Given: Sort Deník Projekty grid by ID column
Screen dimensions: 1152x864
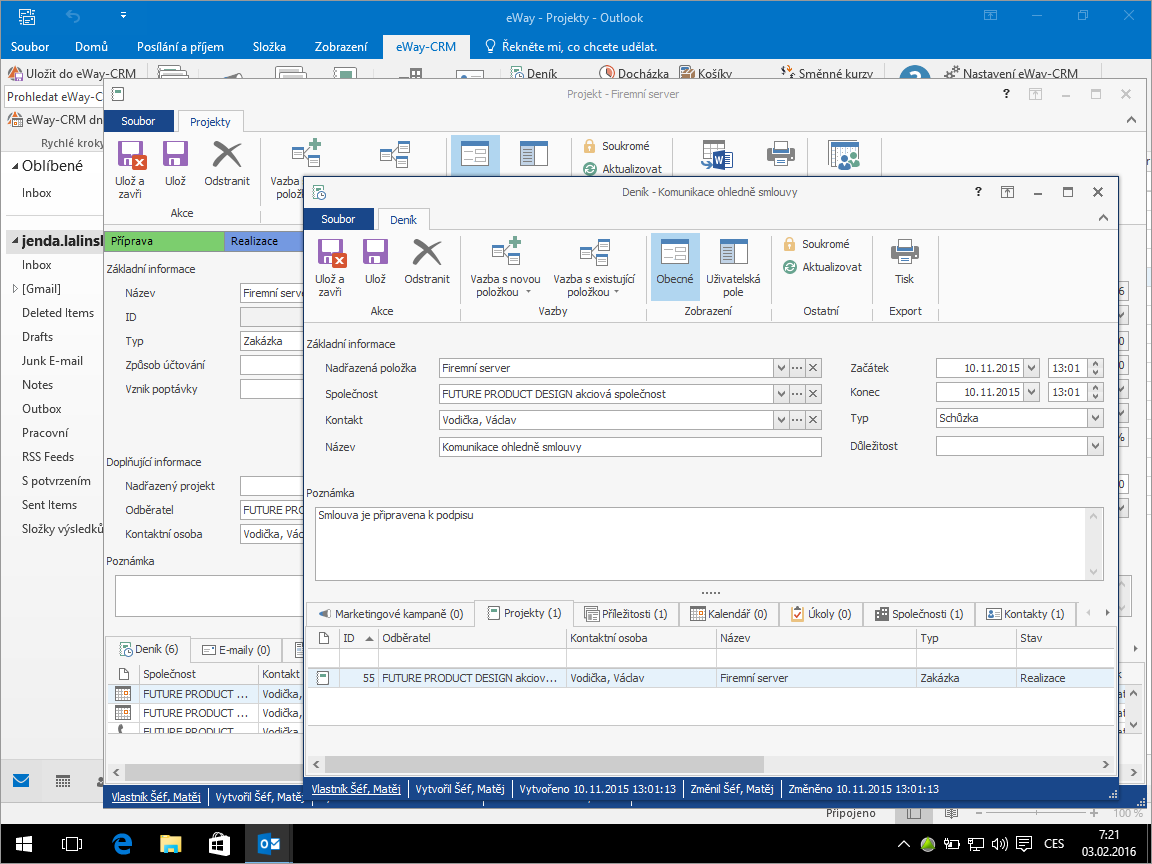Looking at the screenshot, I should pyautogui.click(x=359, y=638).
